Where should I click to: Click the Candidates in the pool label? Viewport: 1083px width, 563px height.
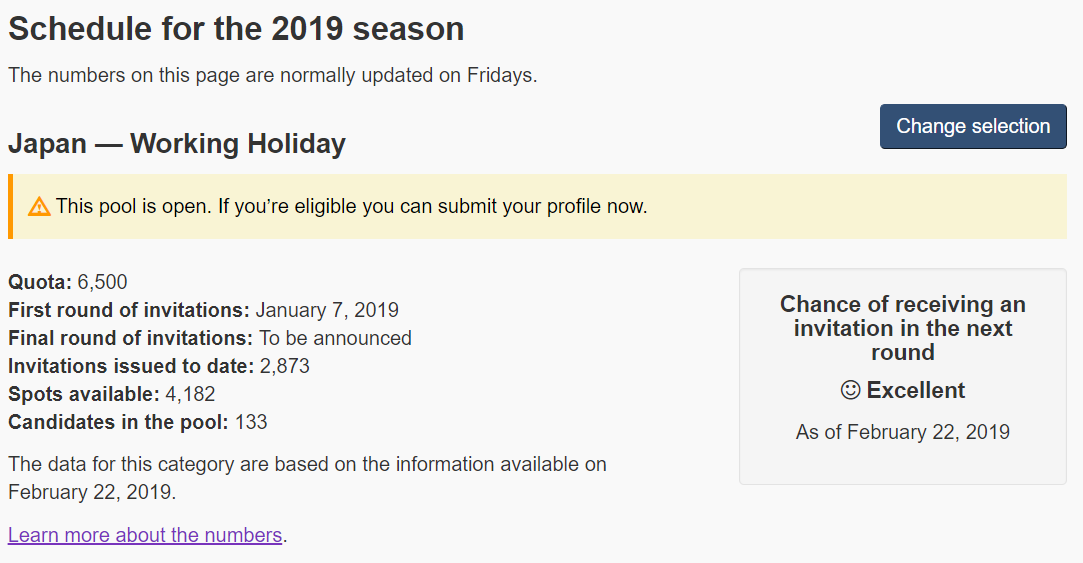click(x=118, y=422)
